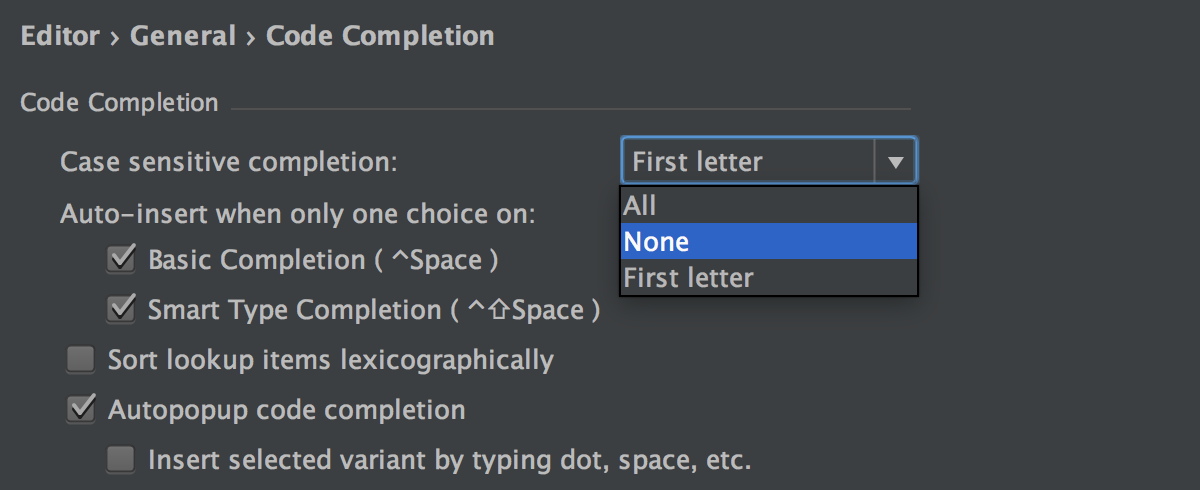This screenshot has height=490, width=1200.
Task: Toggle the Smart Type Completion checkbox
Action: pos(121,310)
